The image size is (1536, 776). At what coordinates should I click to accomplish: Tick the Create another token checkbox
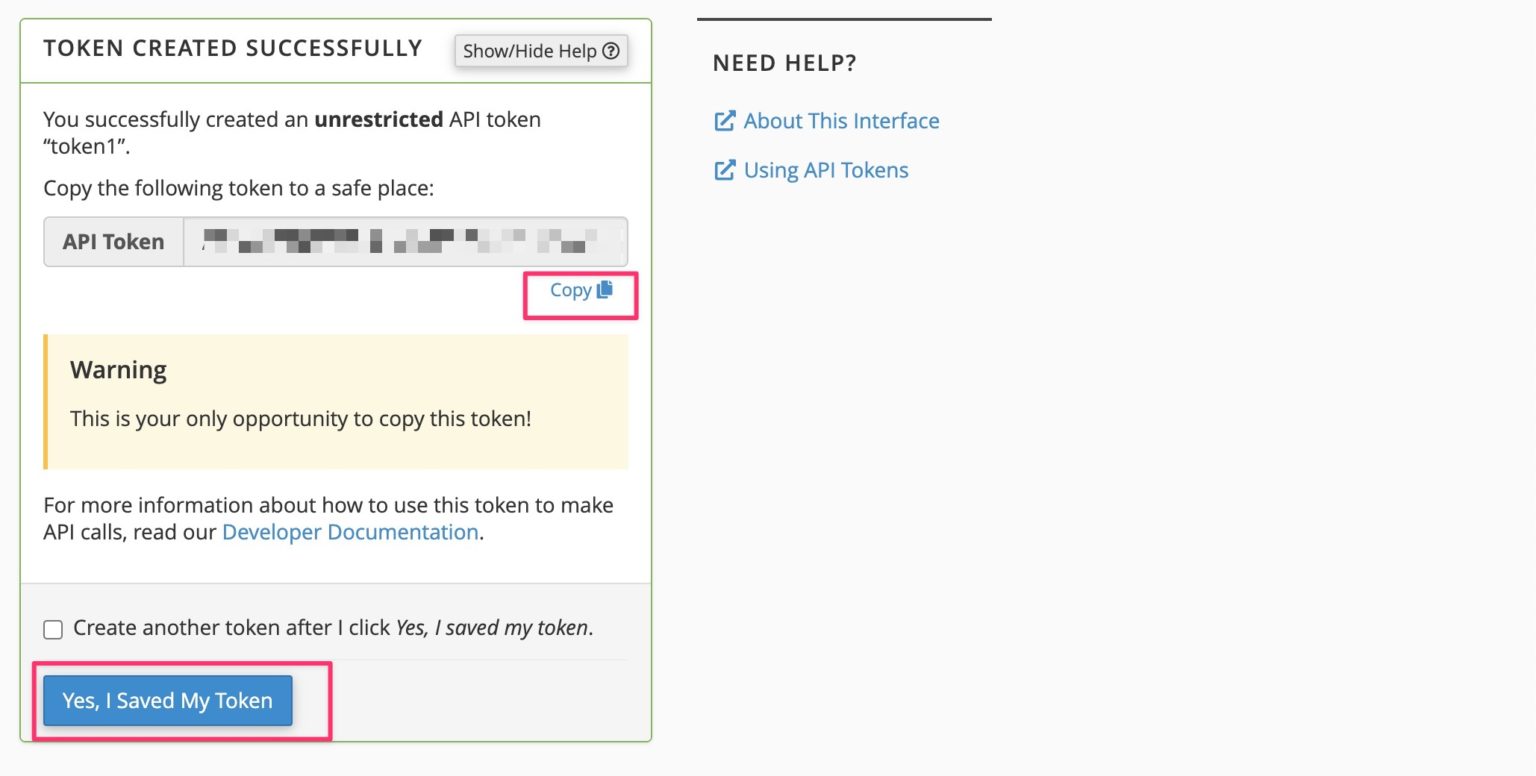pos(53,629)
